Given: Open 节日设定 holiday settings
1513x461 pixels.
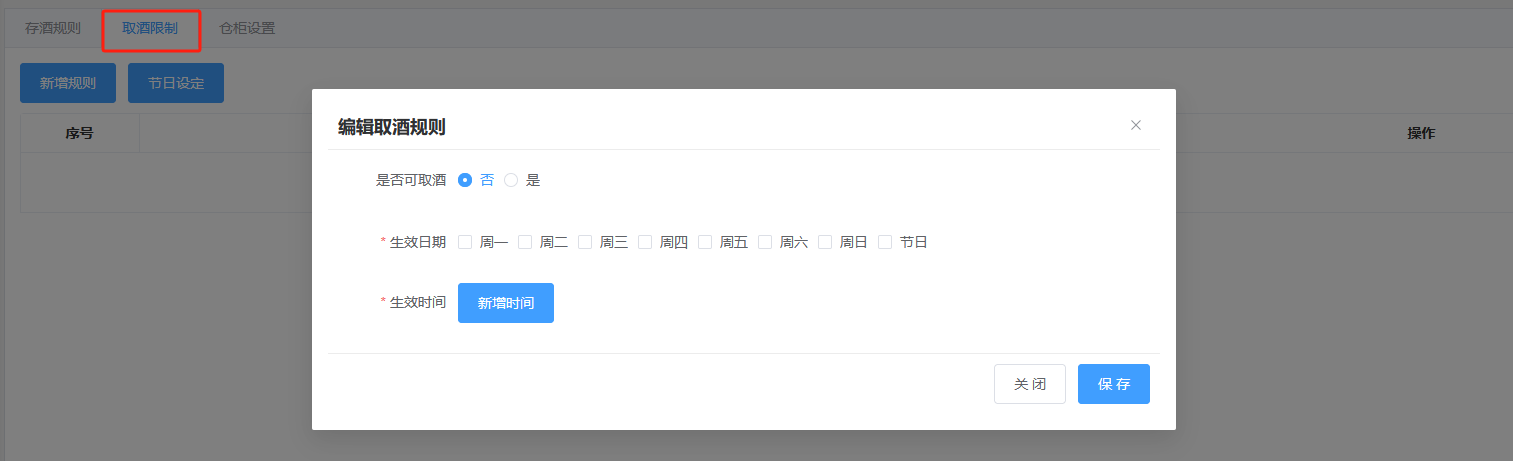Looking at the screenshot, I should click(176, 83).
